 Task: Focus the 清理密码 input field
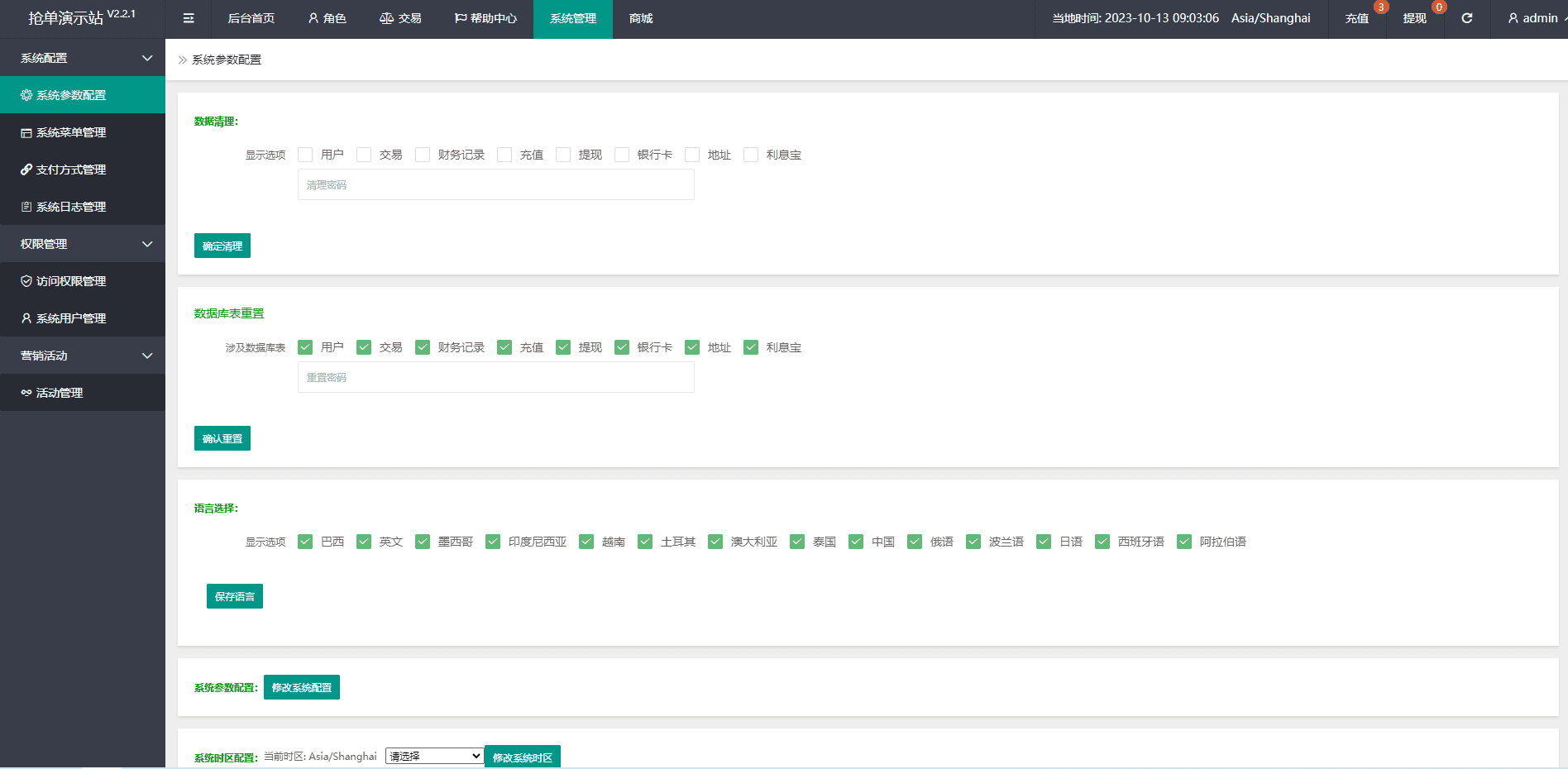pyautogui.click(x=495, y=185)
